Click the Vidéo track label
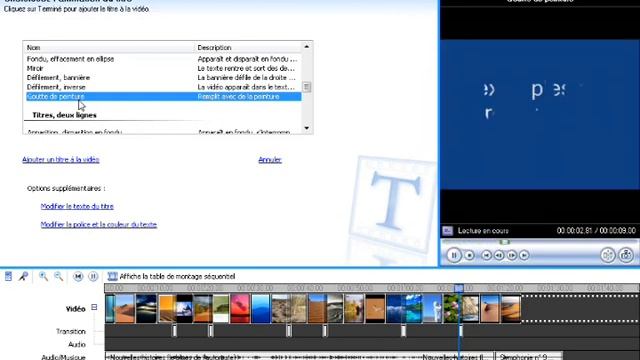The width and height of the screenshot is (640, 360). [76, 309]
